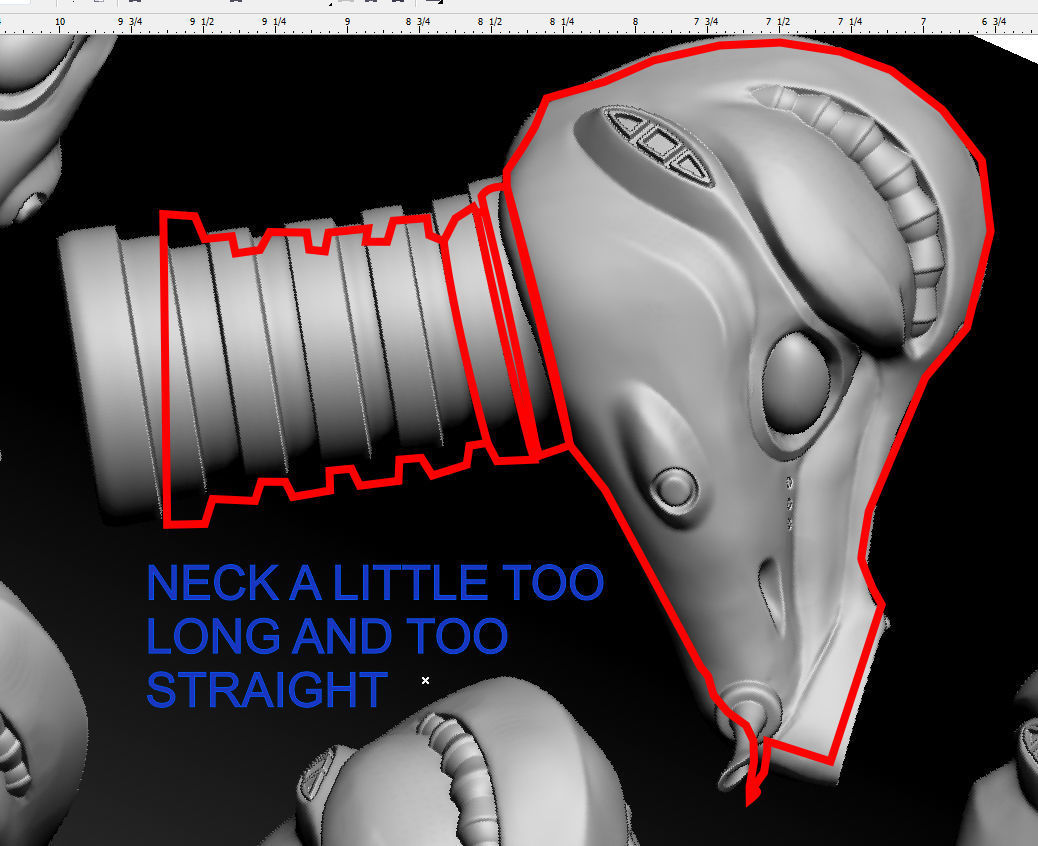Click the '8 3/4' ruler label
1038x846 pixels.
418,22
